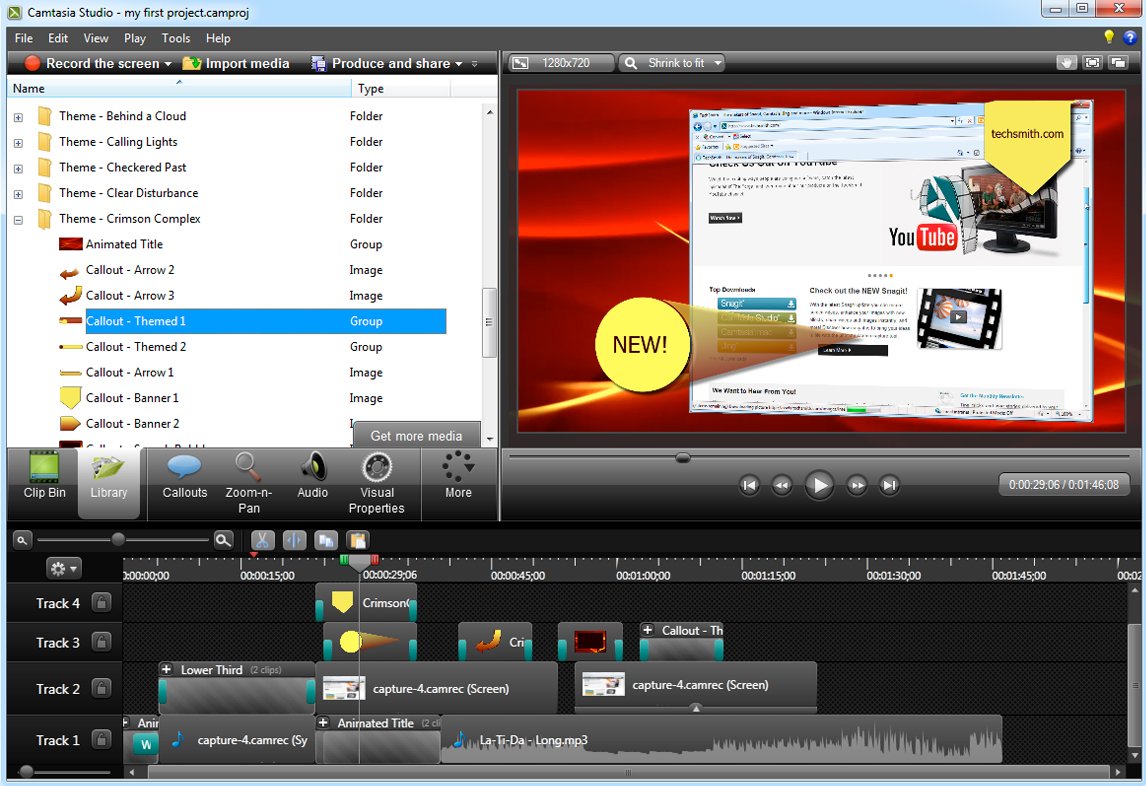Image resolution: width=1146 pixels, height=786 pixels.
Task: Enable pan mode hand icon in preview
Action: click(1066, 63)
